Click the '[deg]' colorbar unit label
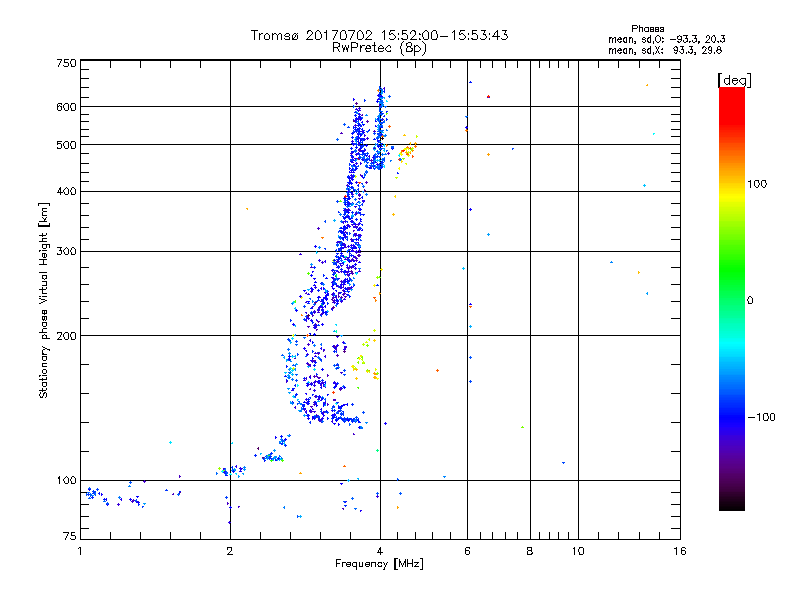This screenshot has width=800, height=600. [x=734, y=80]
